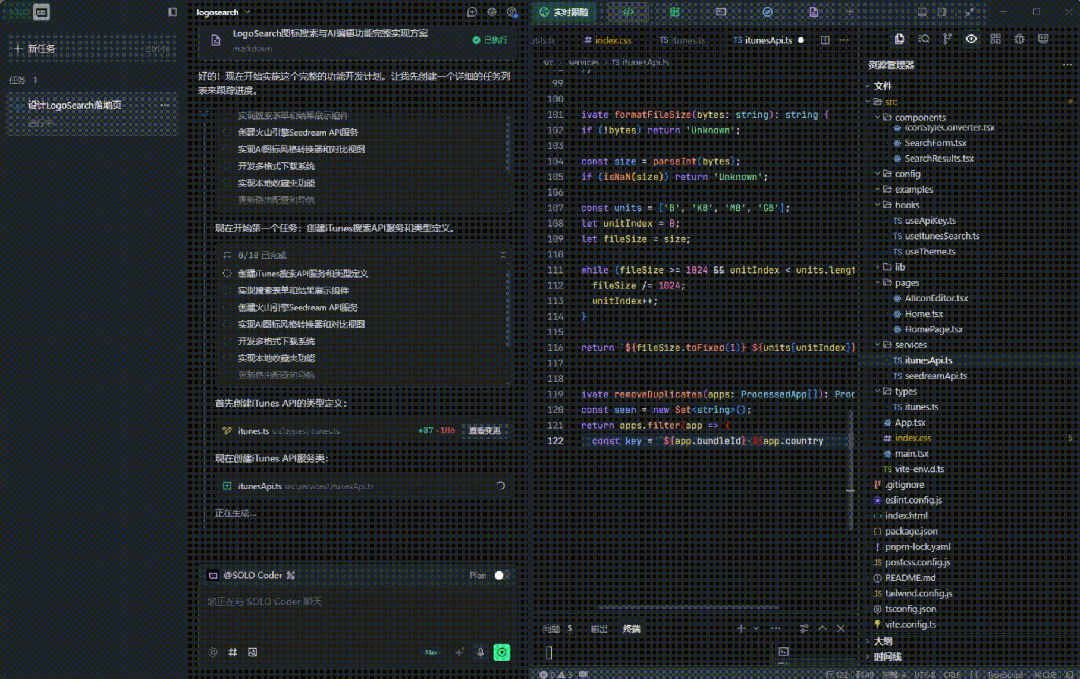Open seedreamApi.ts in the file tree
The image size is (1080, 679).
coord(935,375)
